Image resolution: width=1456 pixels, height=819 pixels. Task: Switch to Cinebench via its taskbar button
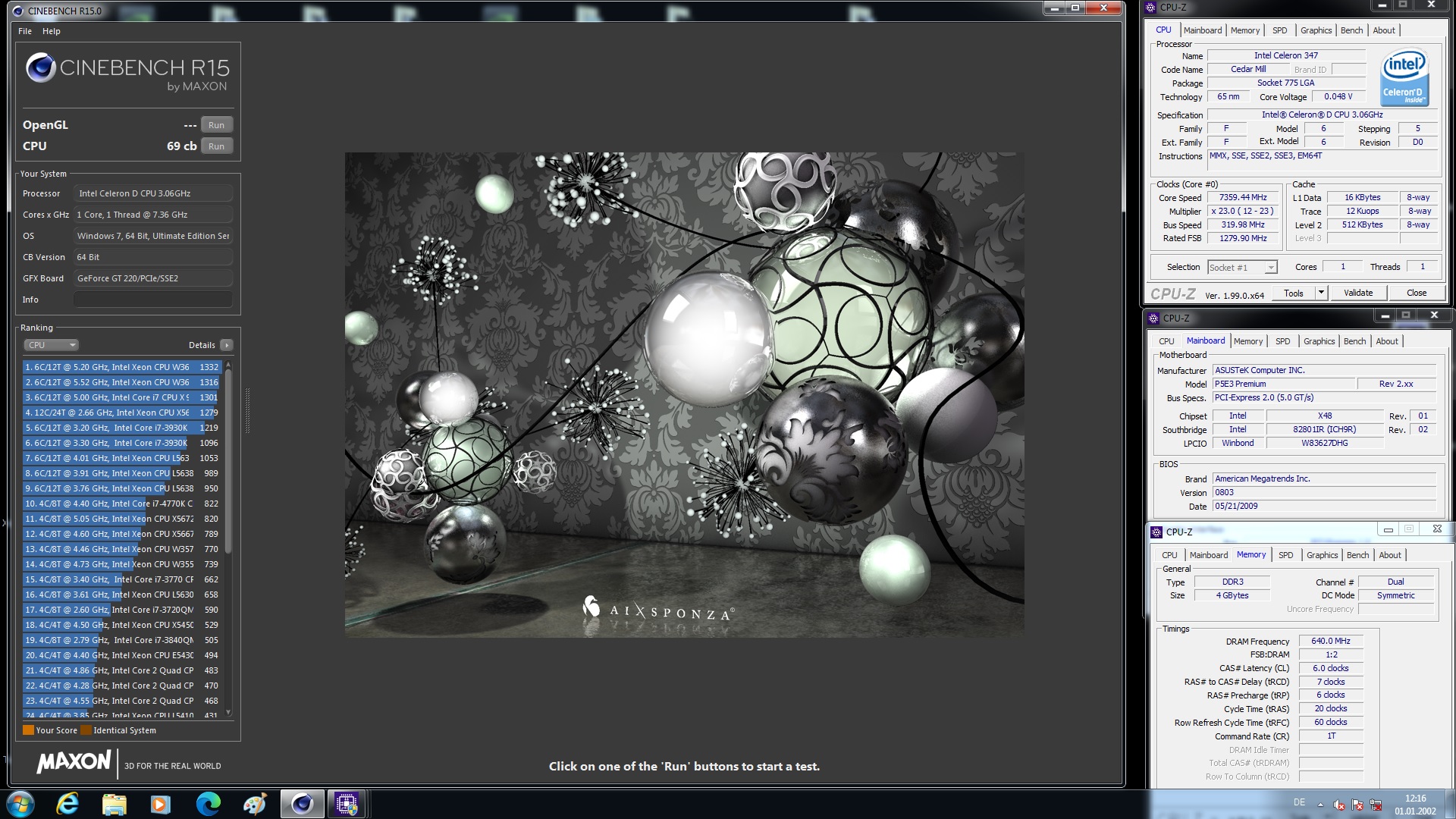click(x=302, y=804)
